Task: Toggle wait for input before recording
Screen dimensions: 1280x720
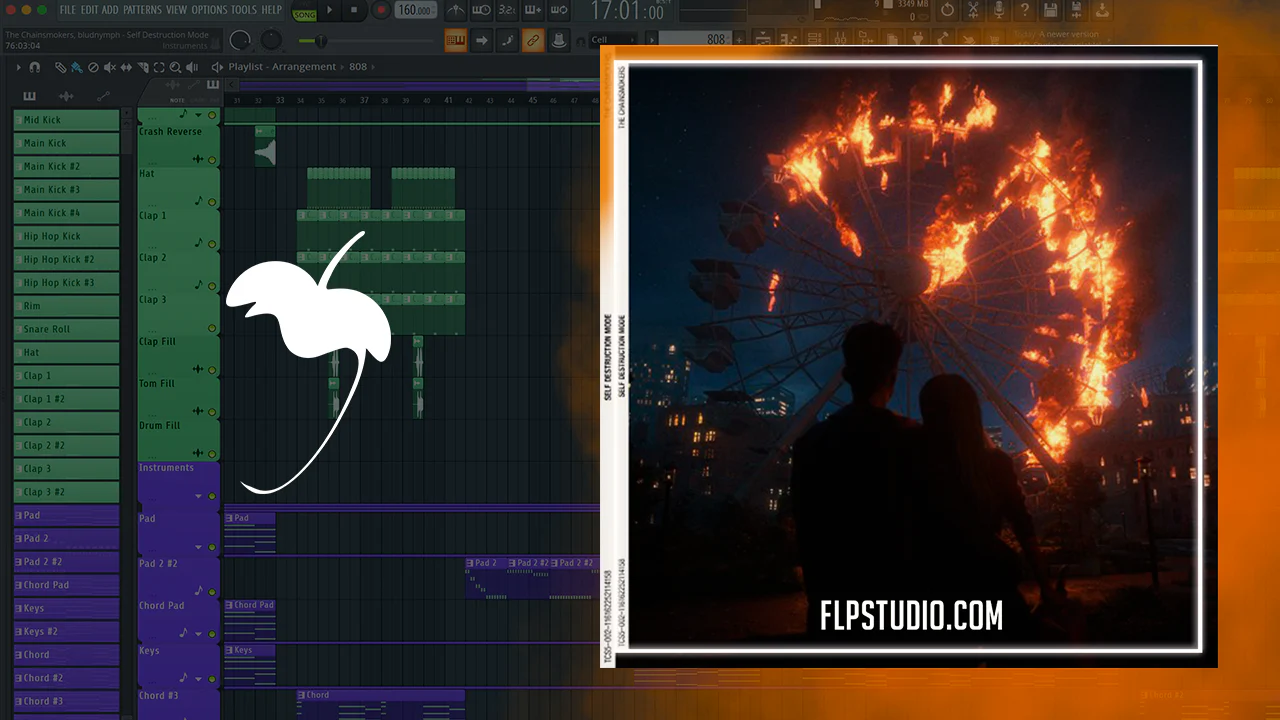Action: (481, 11)
